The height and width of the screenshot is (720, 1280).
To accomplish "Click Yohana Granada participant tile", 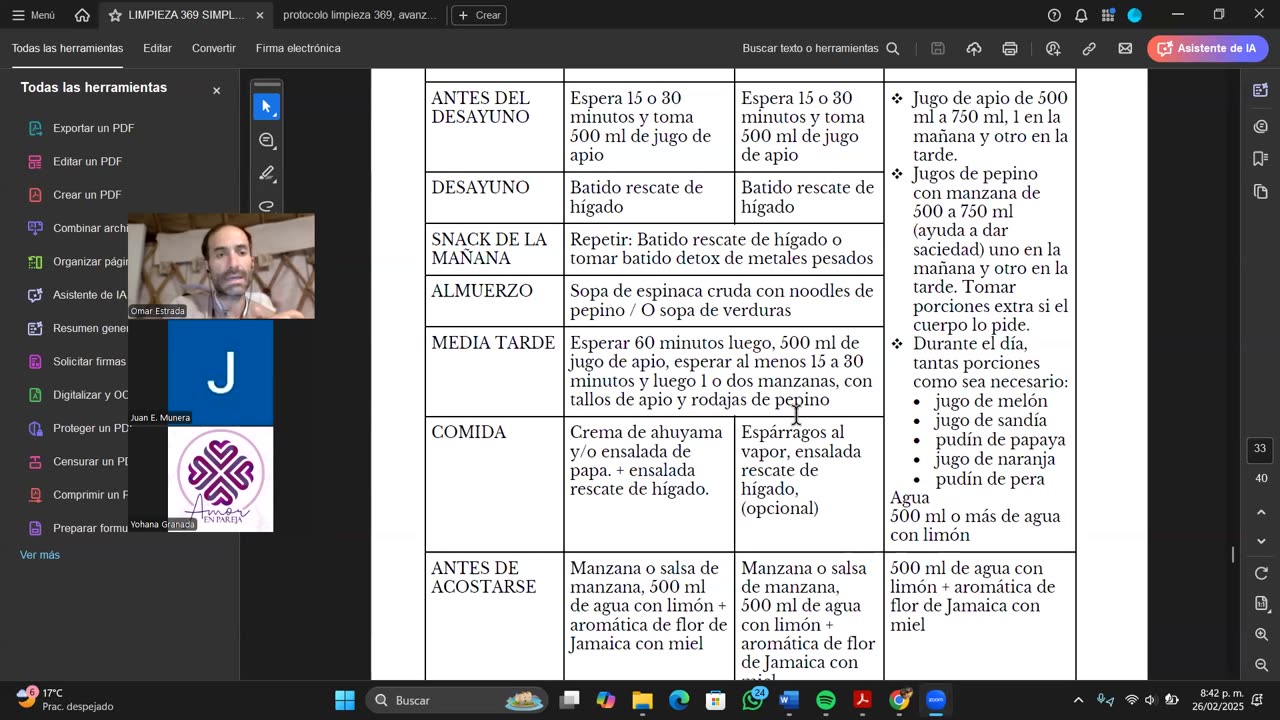I will (220, 479).
